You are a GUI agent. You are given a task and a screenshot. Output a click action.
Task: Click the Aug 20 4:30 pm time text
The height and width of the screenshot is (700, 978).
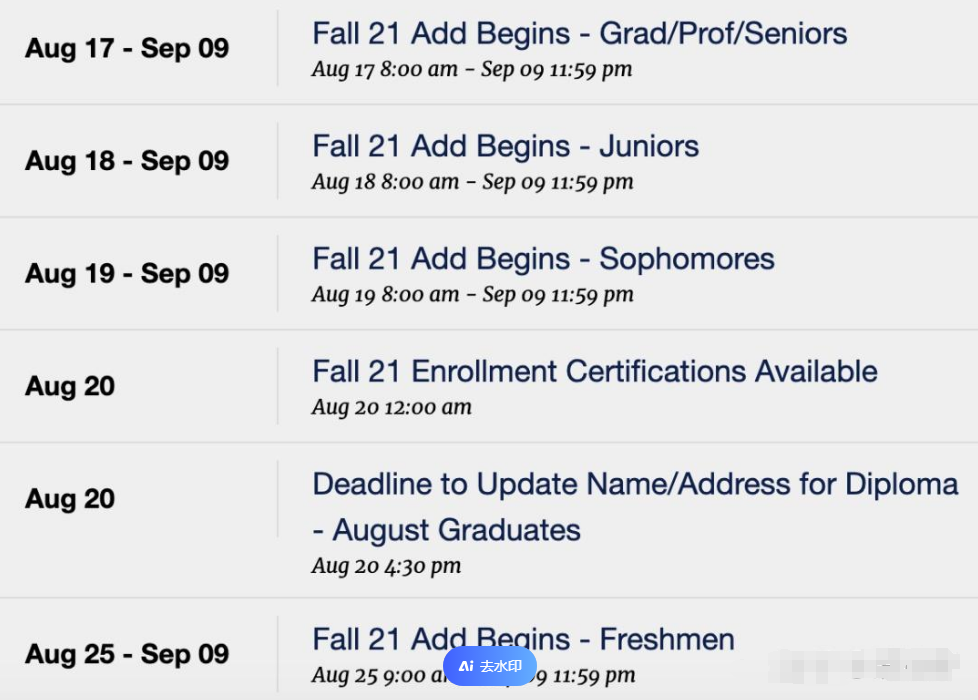[x=386, y=566]
